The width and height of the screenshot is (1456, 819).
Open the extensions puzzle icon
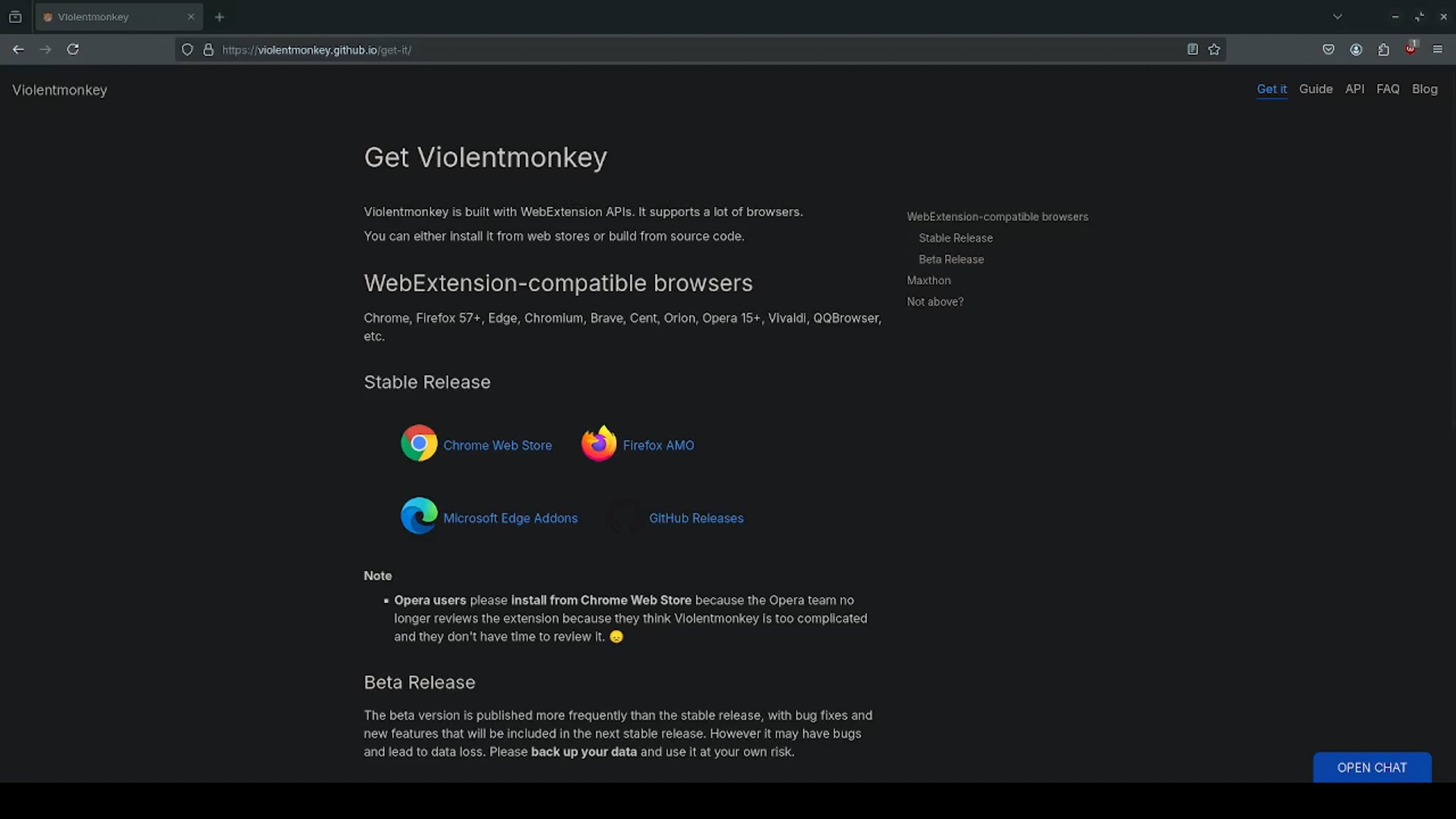[x=1383, y=50]
